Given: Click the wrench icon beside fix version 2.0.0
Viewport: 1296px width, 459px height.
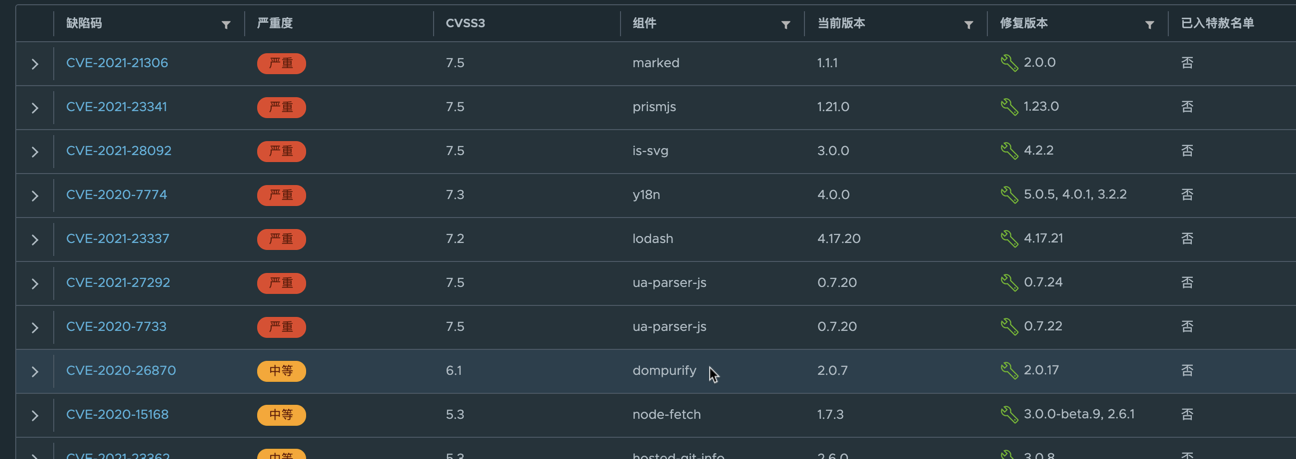Looking at the screenshot, I should click(1009, 63).
